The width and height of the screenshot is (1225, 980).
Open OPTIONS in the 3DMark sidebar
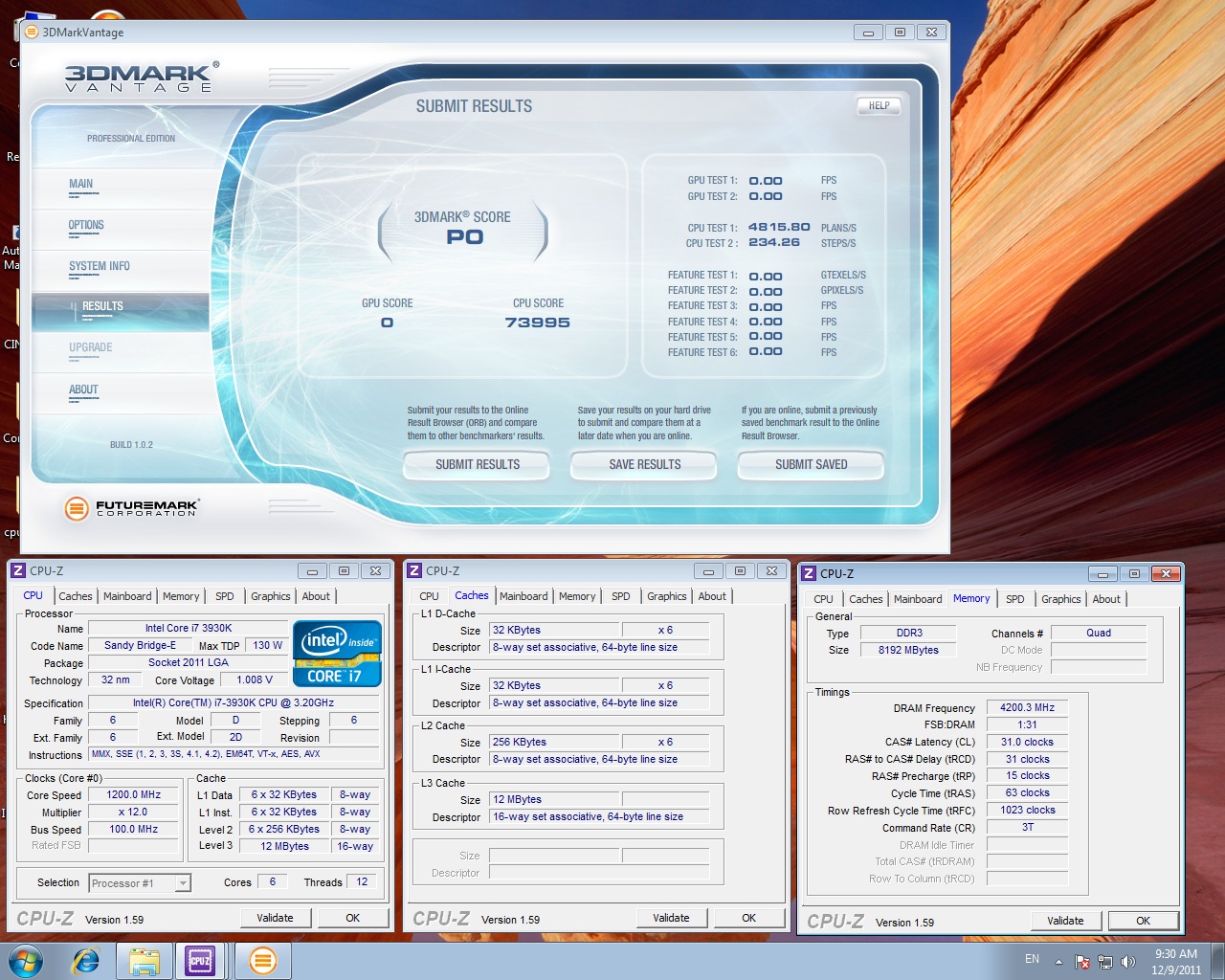click(x=86, y=225)
